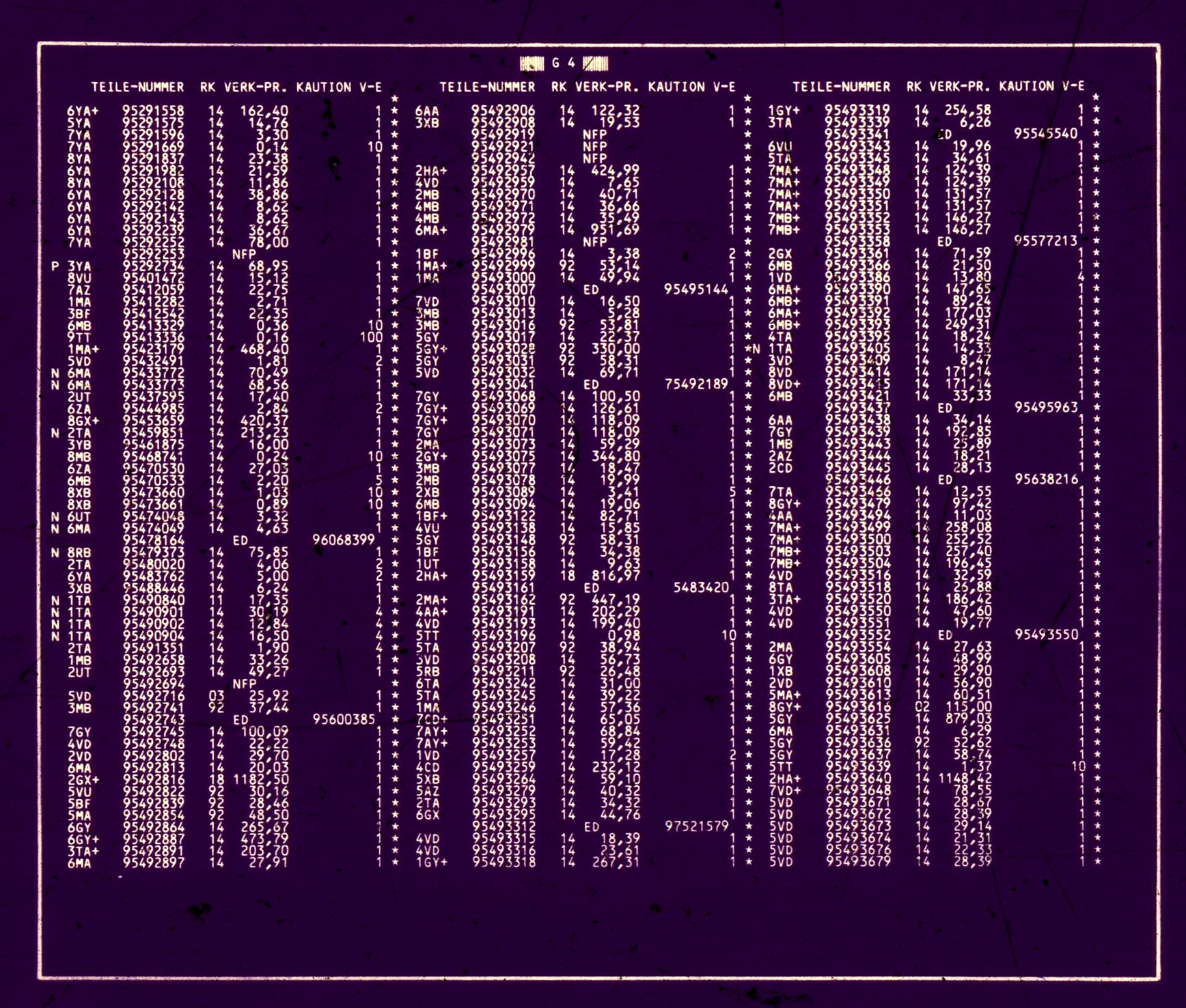Click the price 162,40
The height and width of the screenshot is (1008, 1186).
coord(264,111)
